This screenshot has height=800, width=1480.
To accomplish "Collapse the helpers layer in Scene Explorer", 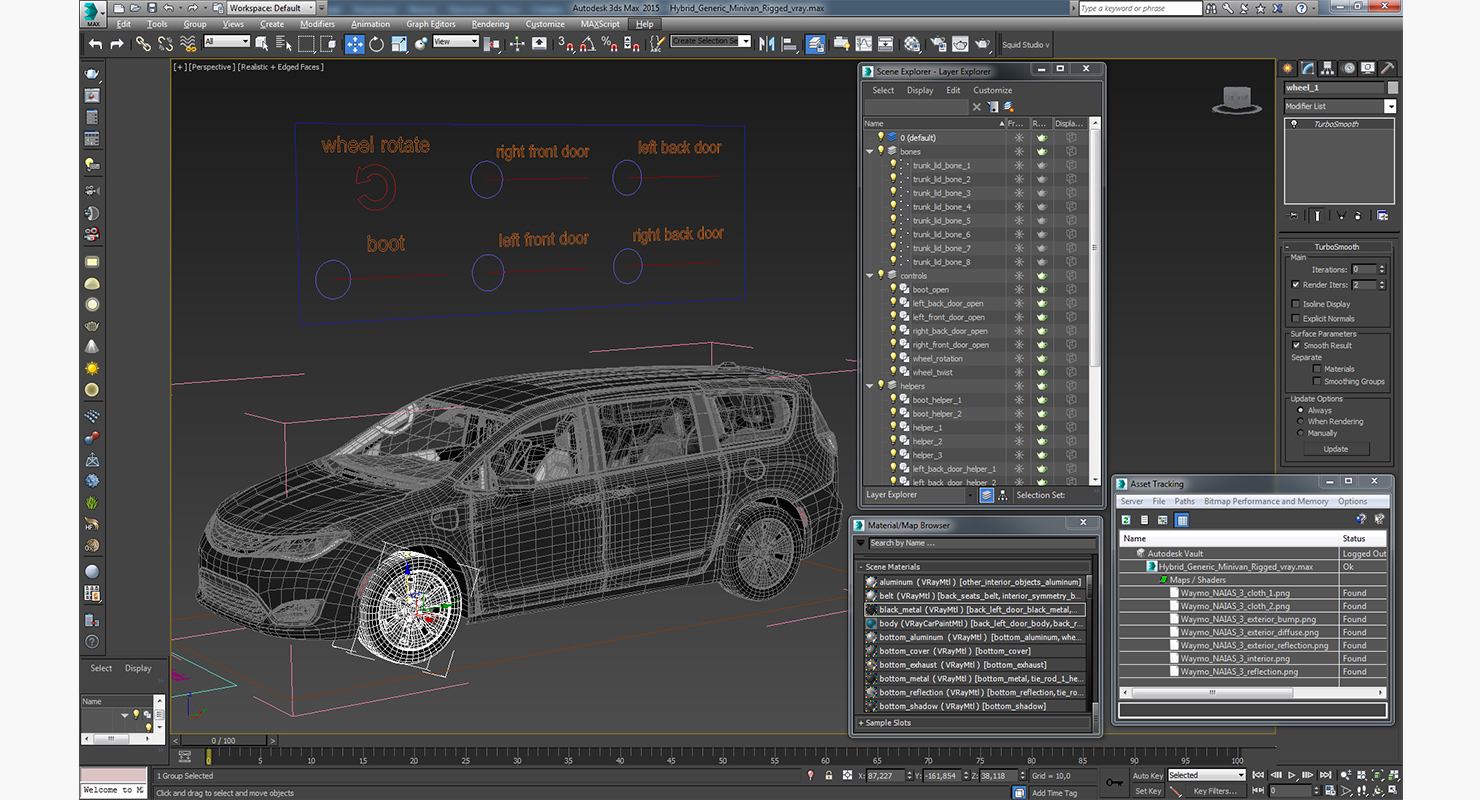I will tap(870, 386).
